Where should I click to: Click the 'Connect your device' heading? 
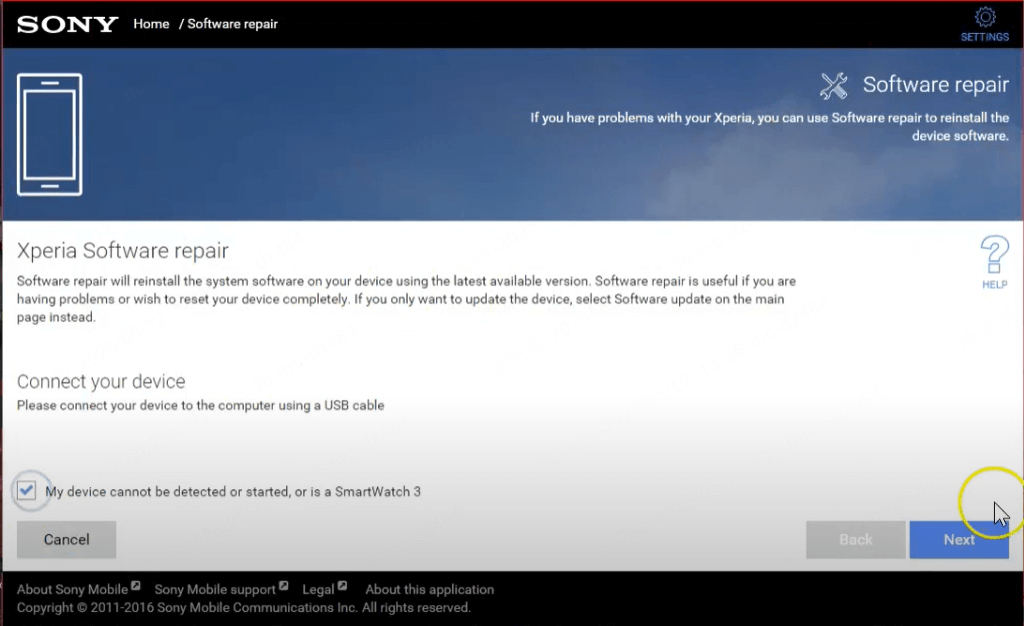pyautogui.click(x=101, y=381)
